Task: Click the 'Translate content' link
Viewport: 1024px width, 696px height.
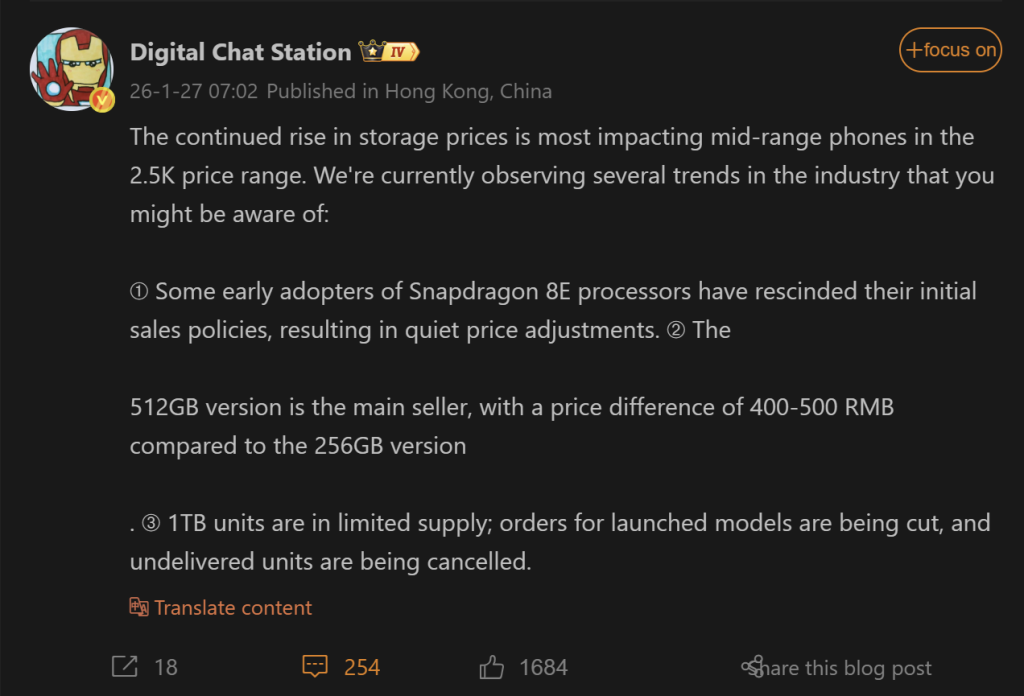Action: 232,608
